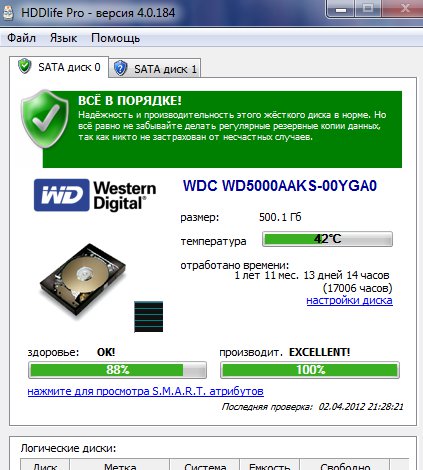Click the Western Digital WD logo
Viewport: 423px width, 470px height.
pyautogui.click(x=95, y=195)
